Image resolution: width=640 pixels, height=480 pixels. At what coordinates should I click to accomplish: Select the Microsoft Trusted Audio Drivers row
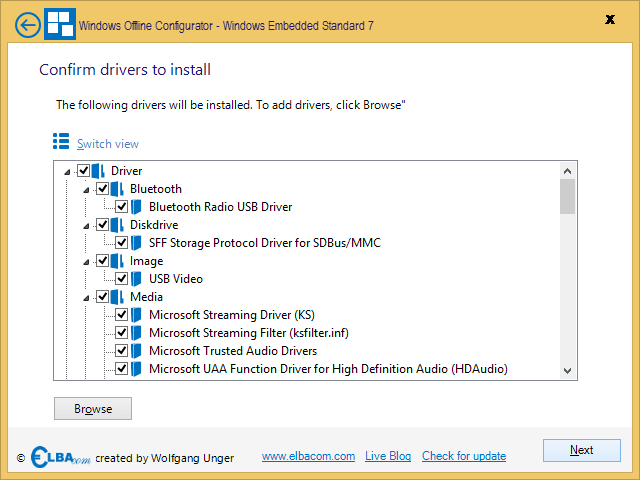point(233,350)
